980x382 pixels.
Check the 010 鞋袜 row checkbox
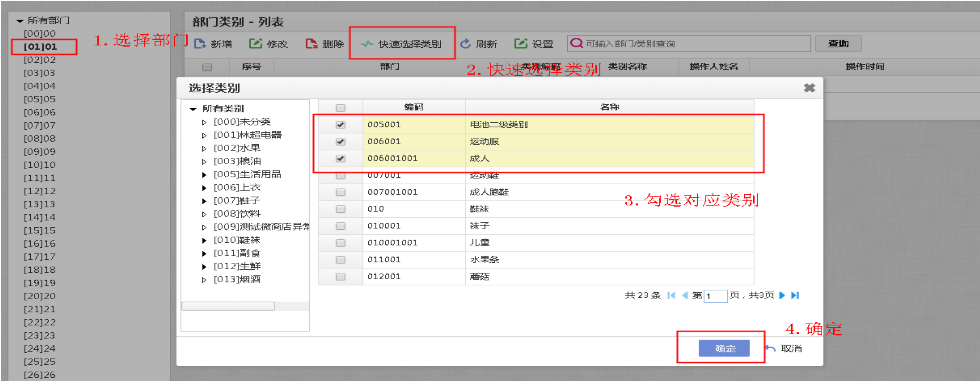tap(340, 209)
